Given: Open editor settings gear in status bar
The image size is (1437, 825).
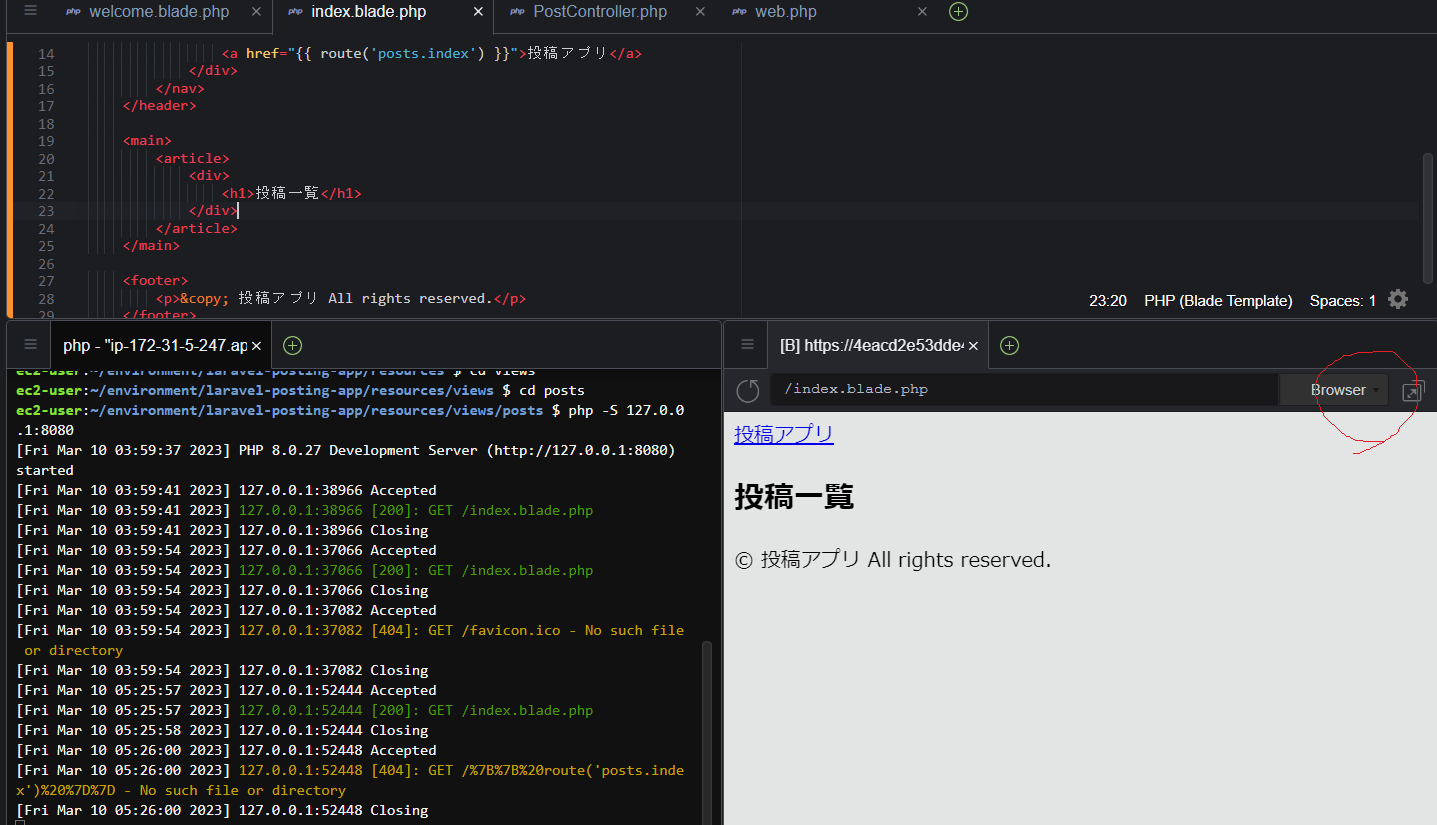Looking at the screenshot, I should (1398, 300).
